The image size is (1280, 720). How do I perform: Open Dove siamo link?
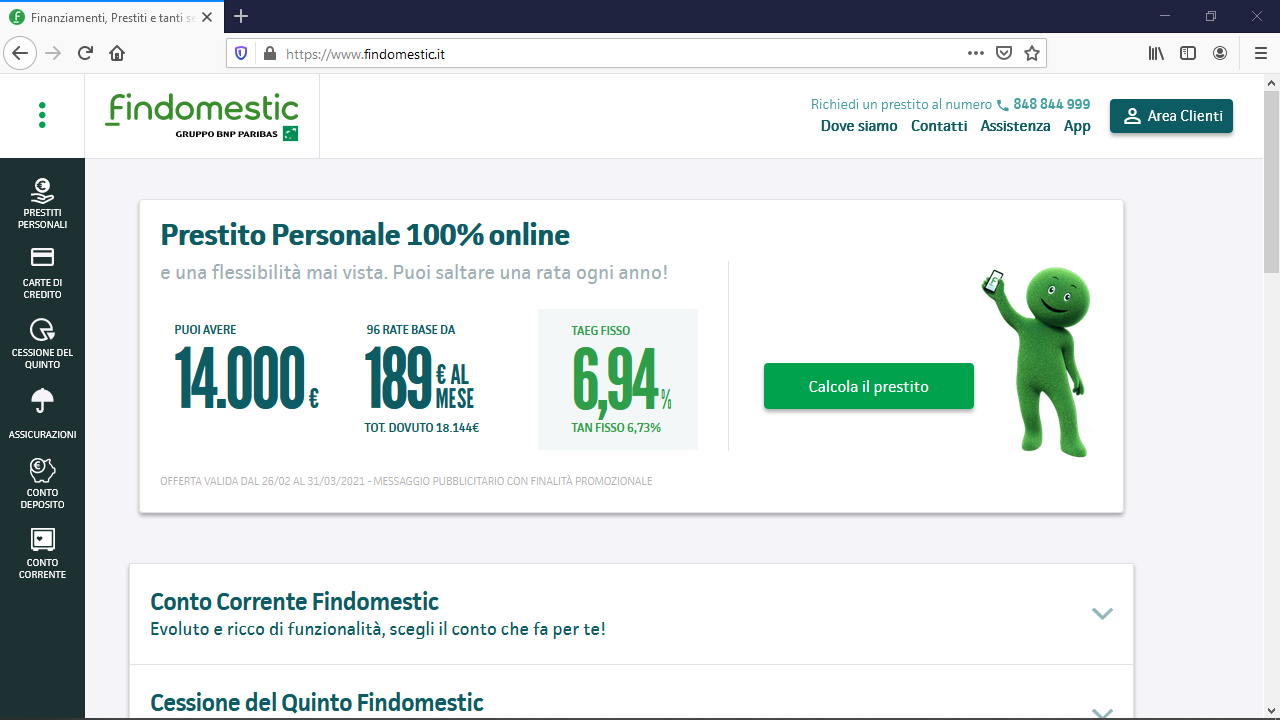click(x=859, y=126)
